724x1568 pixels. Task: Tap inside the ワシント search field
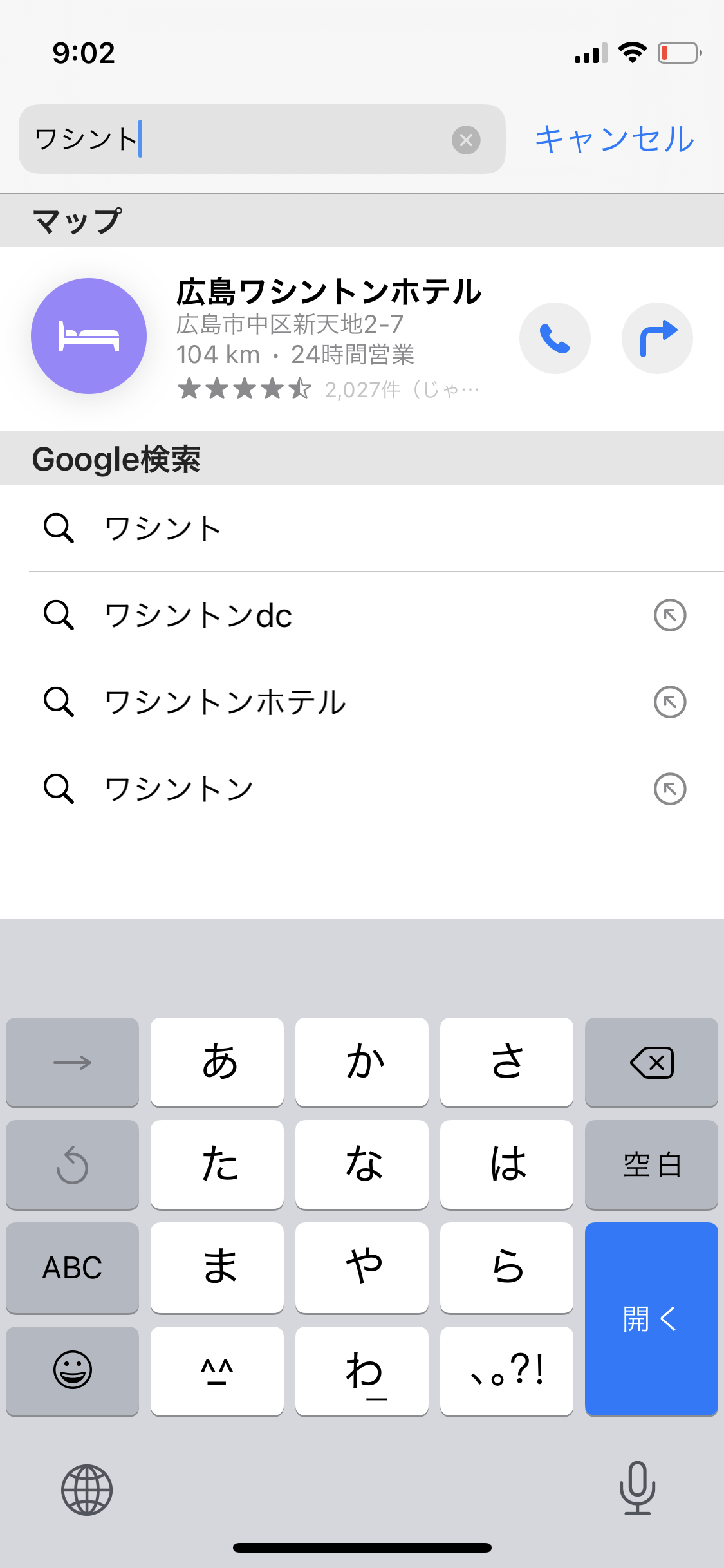(x=257, y=139)
